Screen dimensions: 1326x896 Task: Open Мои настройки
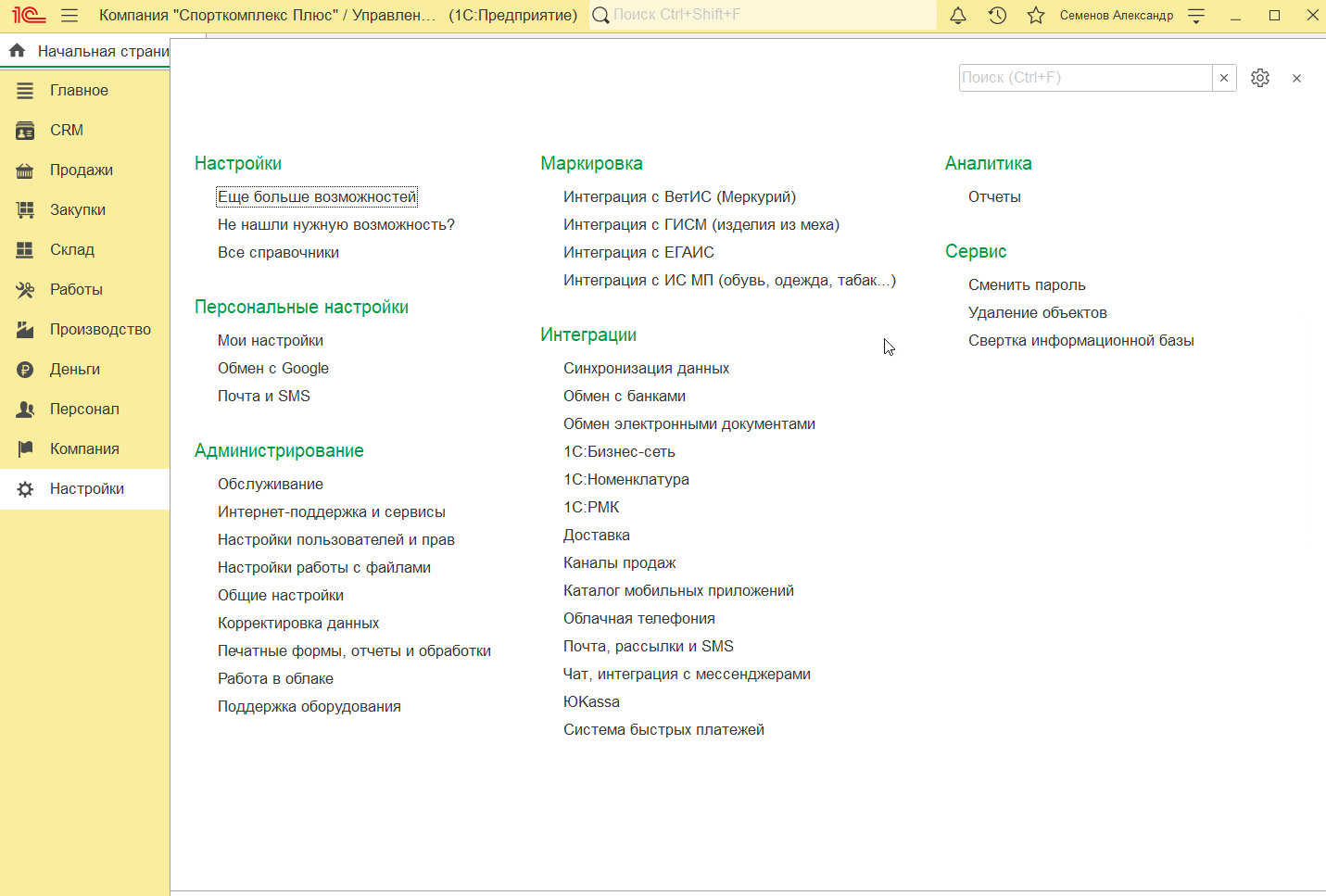[x=271, y=340]
